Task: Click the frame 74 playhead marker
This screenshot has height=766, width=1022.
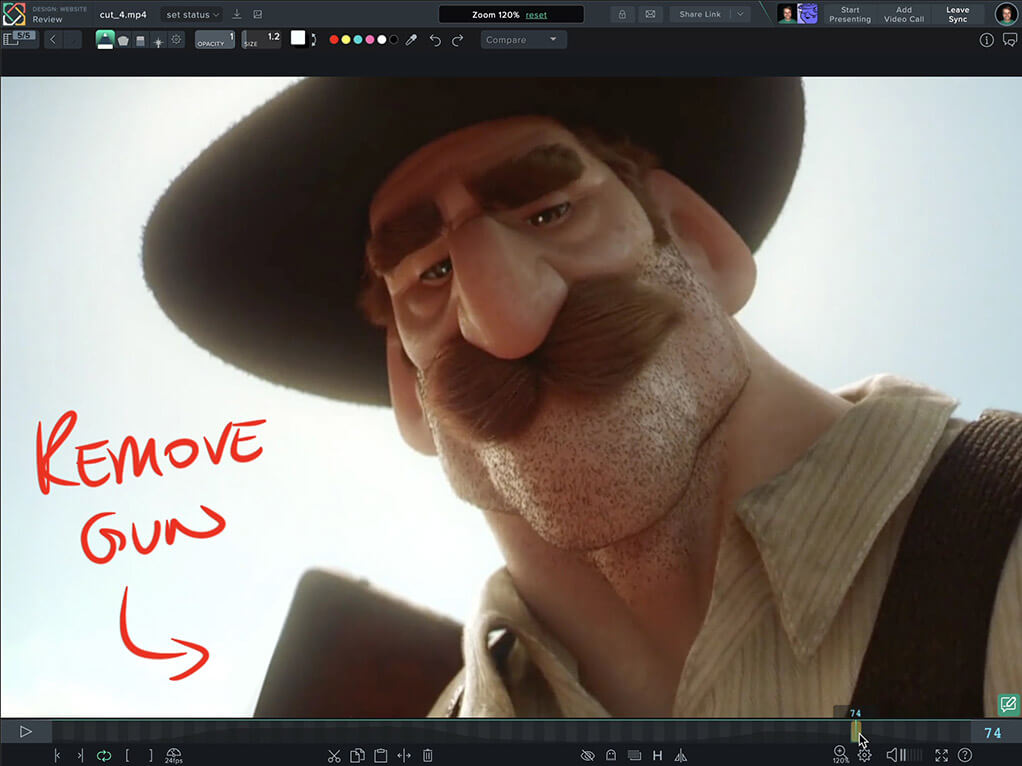Action: click(855, 730)
